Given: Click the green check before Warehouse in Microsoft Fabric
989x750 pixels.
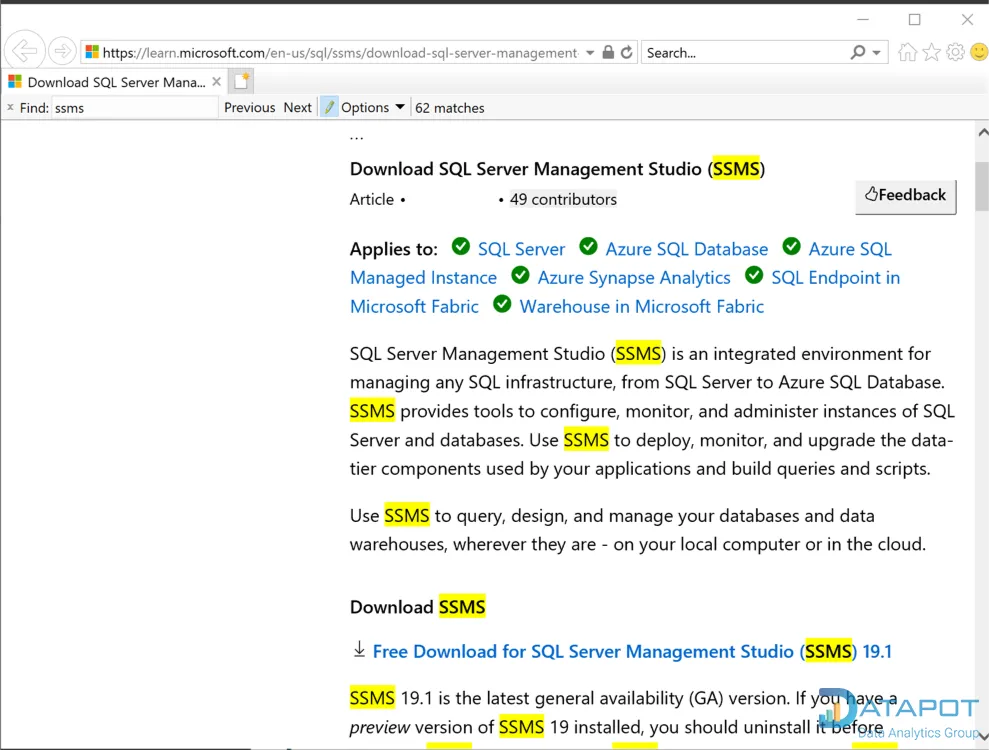Looking at the screenshot, I should 502,304.
